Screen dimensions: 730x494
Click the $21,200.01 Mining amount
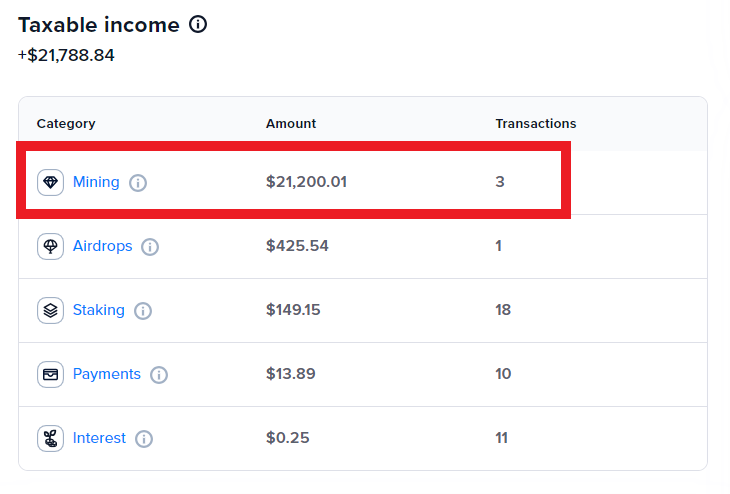coord(306,182)
